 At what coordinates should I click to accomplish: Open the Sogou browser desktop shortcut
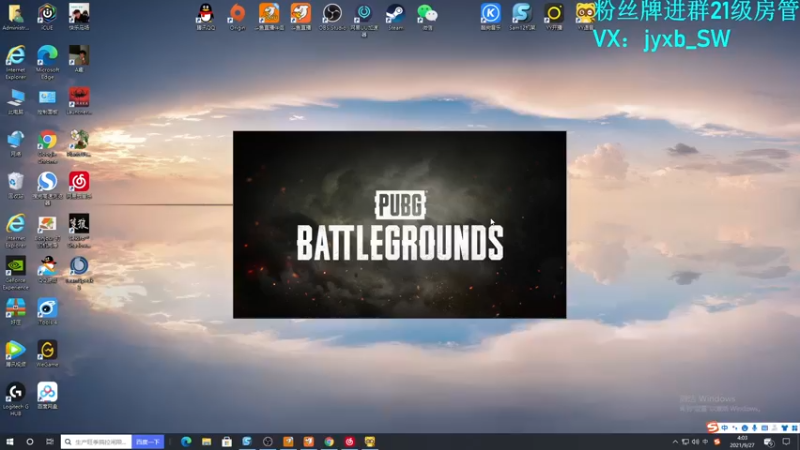click(47, 188)
